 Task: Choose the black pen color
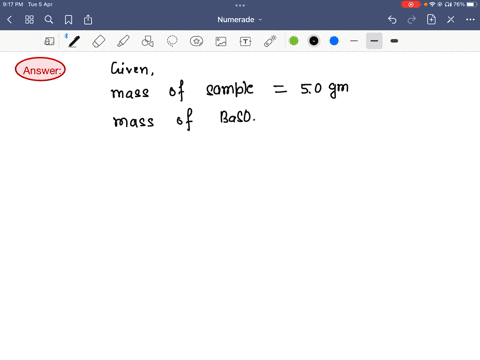pos(314,41)
